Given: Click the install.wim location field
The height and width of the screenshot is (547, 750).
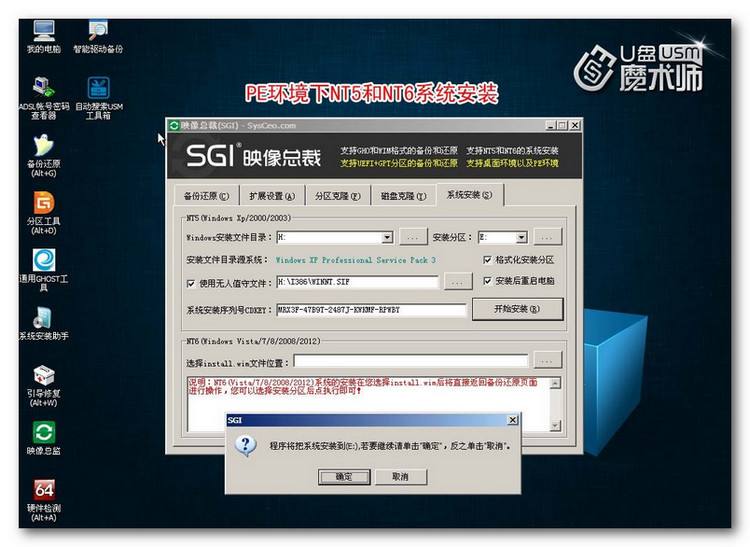Looking at the screenshot, I should [411, 361].
